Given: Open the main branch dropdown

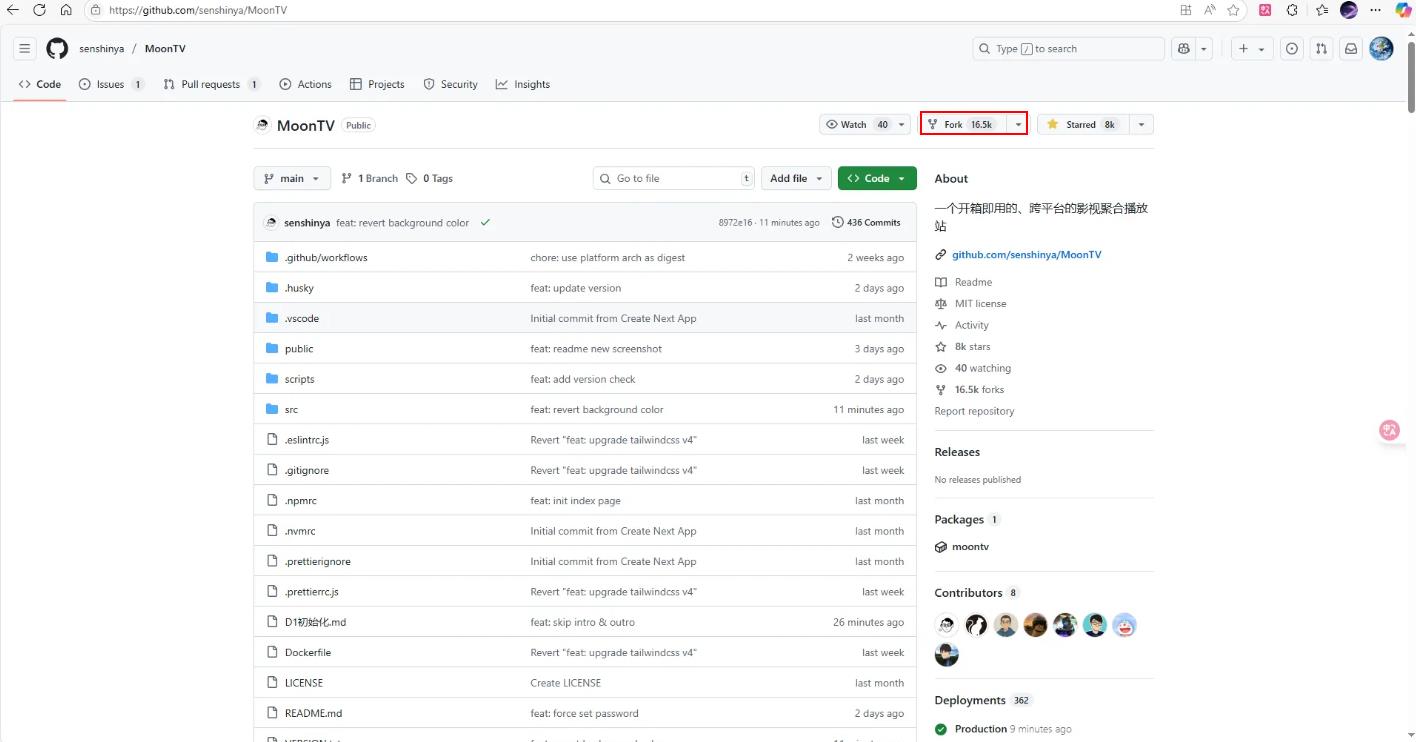Looking at the screenshot, I should click(292, 178).
